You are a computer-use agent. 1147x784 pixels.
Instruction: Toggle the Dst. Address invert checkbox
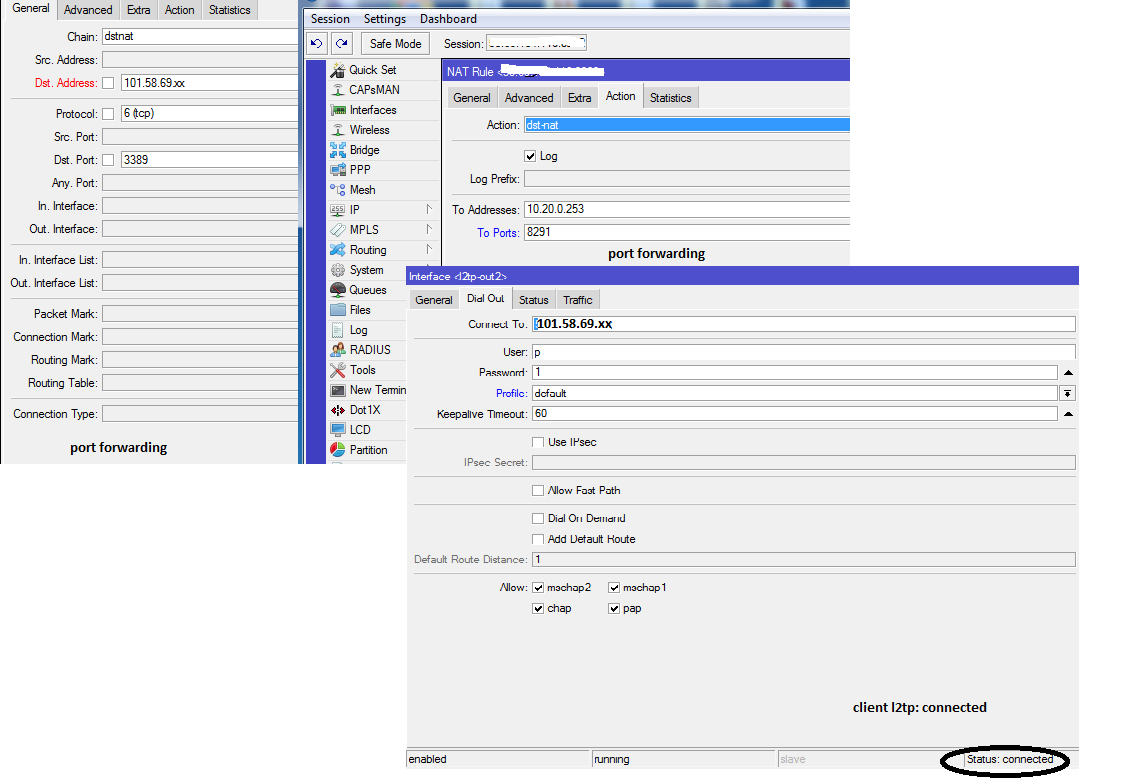[x=108, y=83]
